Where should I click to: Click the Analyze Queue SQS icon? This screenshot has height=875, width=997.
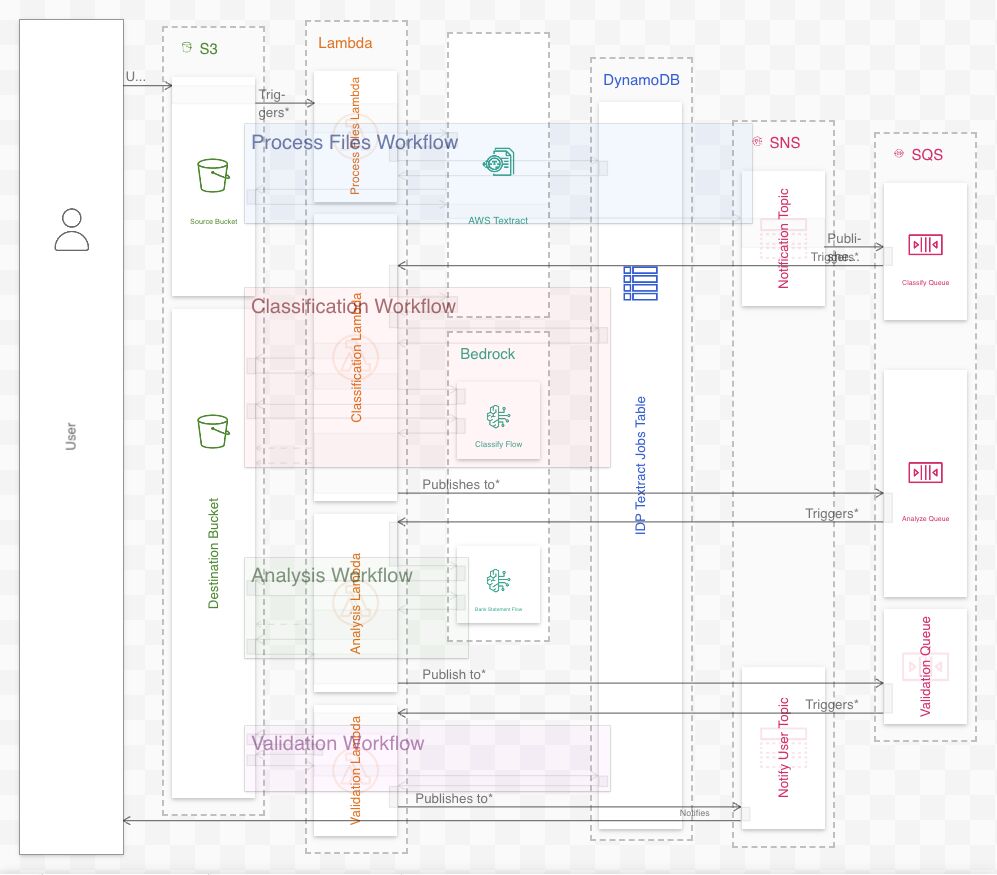click(x=925, y=472)
